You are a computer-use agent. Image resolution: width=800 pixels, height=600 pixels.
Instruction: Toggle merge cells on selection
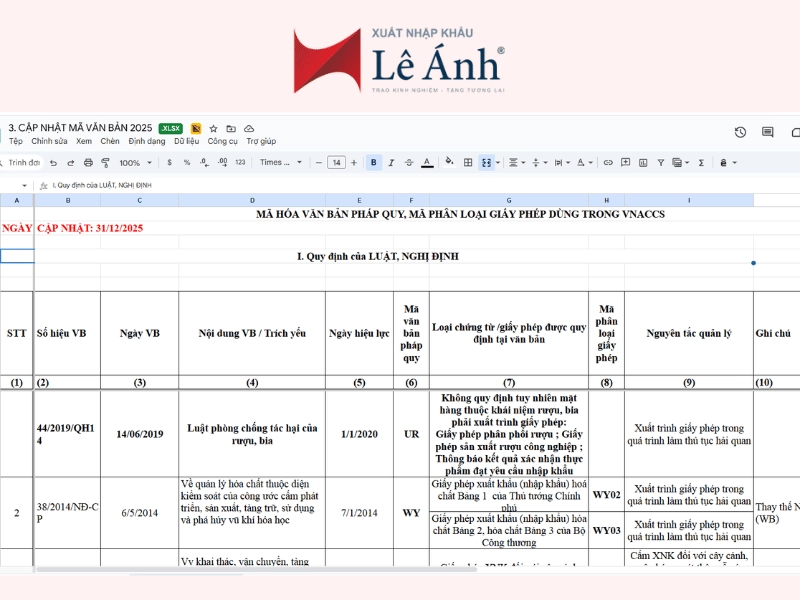[x=486, y=160]
